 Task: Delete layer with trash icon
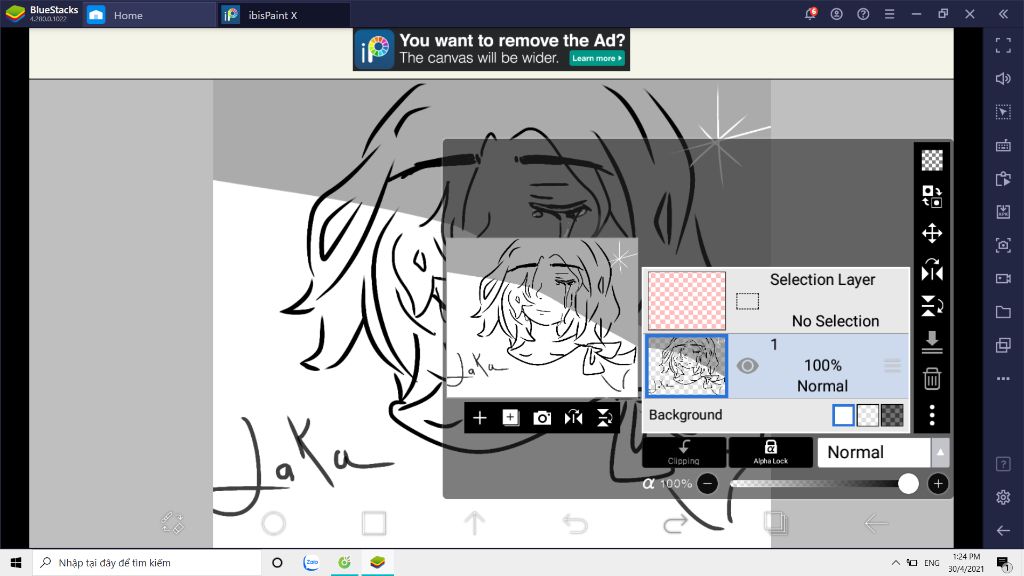(x=932, y=378)
